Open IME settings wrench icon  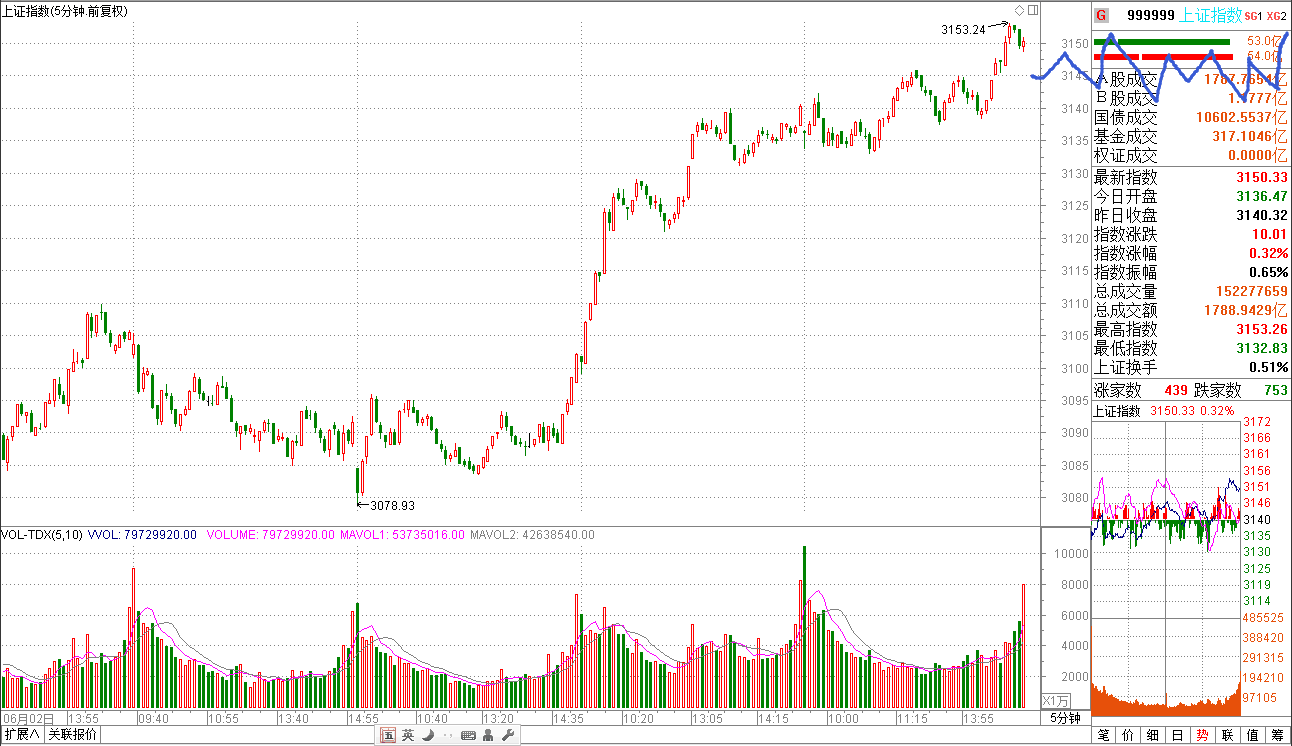pos(507,736)
